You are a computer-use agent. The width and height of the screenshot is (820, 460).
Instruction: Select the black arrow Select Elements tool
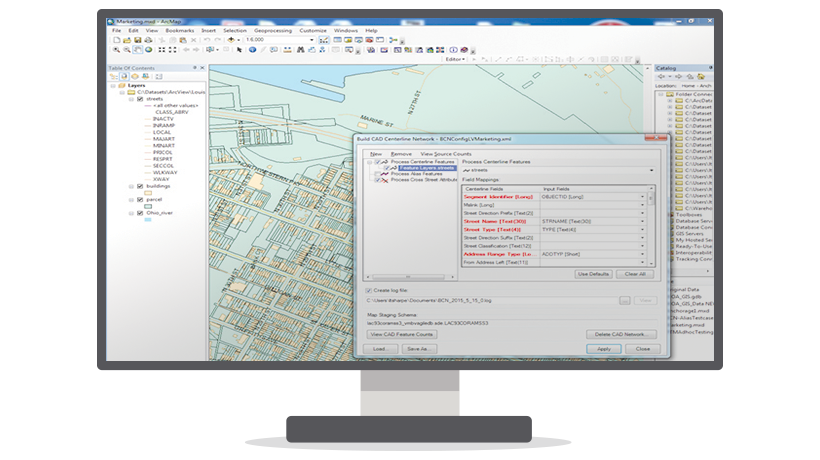(x=239, y=50)
